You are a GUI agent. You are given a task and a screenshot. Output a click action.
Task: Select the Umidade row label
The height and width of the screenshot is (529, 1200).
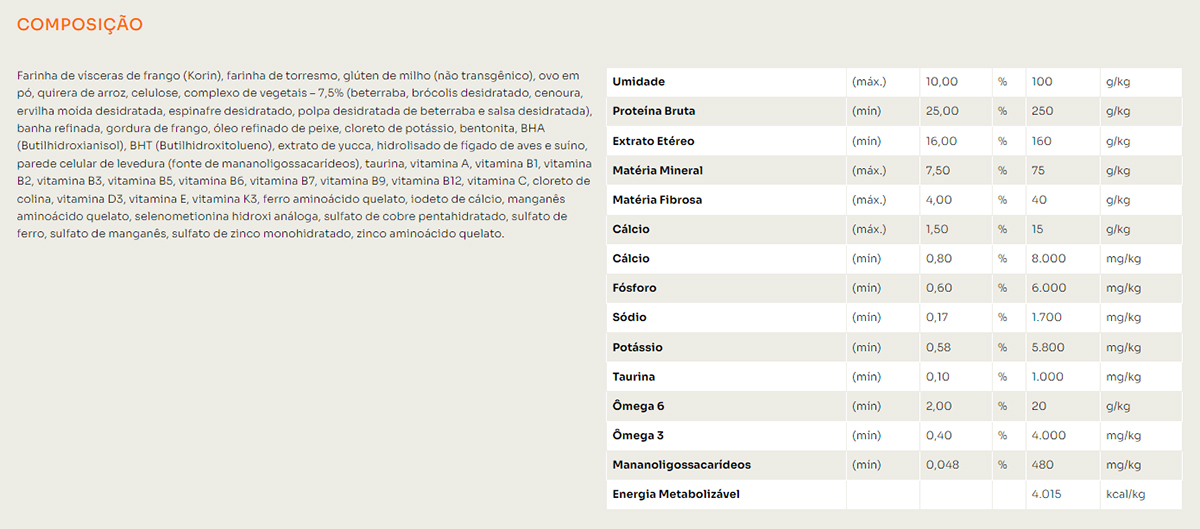pyautogui.click(x=638, y=81)
